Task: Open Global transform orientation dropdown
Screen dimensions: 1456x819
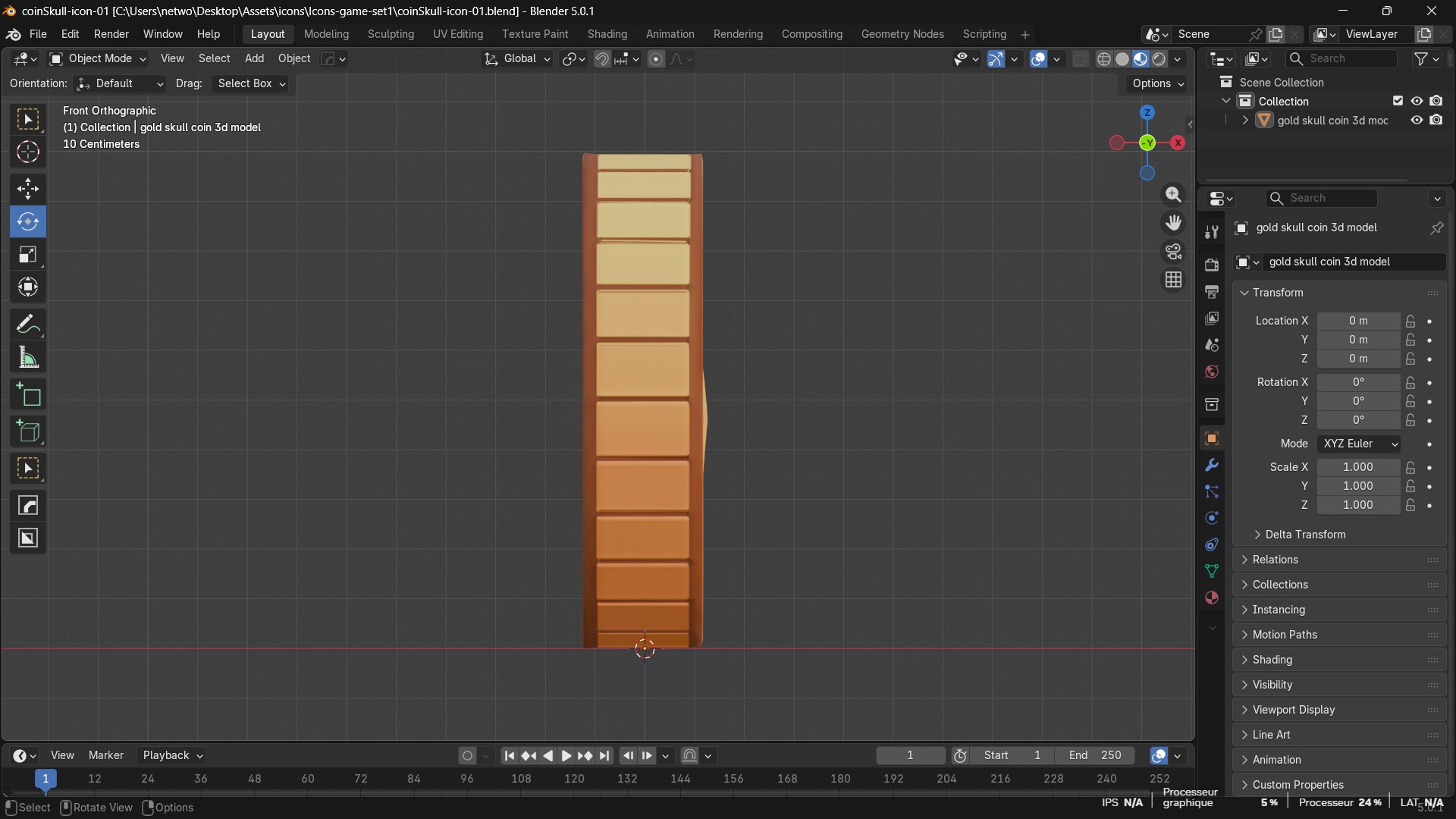Action: 517,58
